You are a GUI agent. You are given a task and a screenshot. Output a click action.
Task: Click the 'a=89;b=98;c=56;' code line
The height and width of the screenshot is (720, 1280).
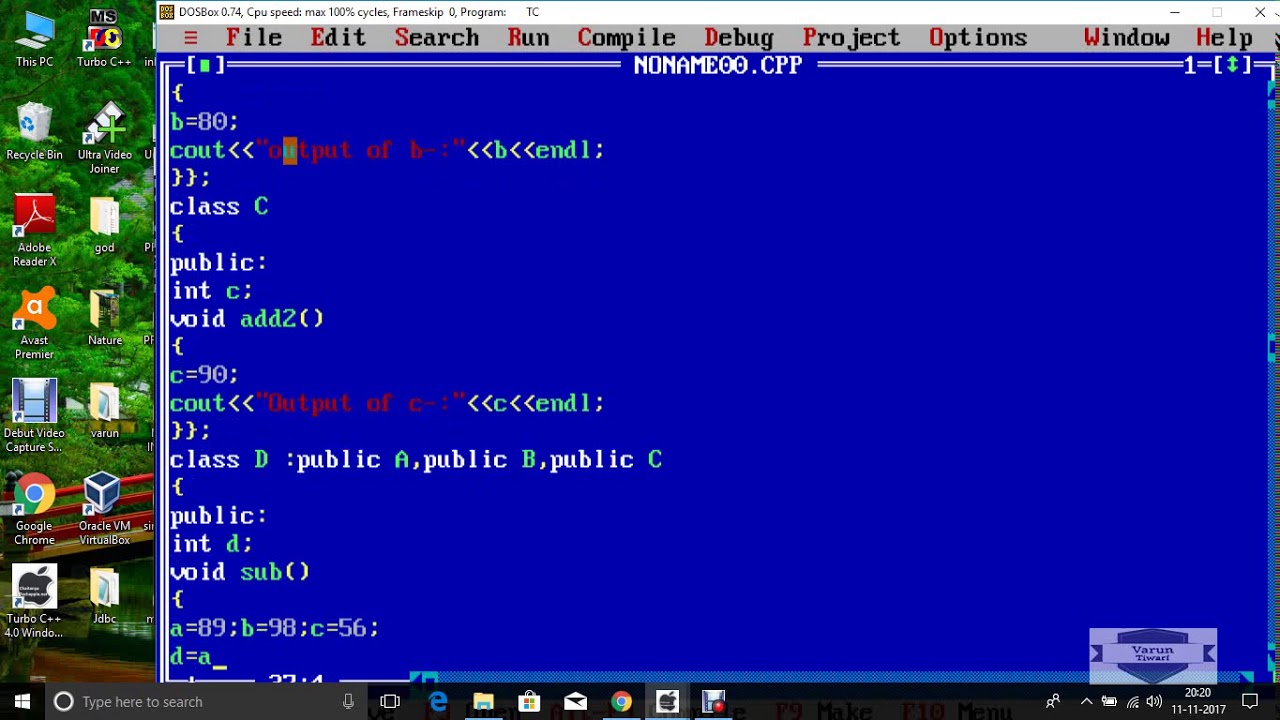[275, 628]
